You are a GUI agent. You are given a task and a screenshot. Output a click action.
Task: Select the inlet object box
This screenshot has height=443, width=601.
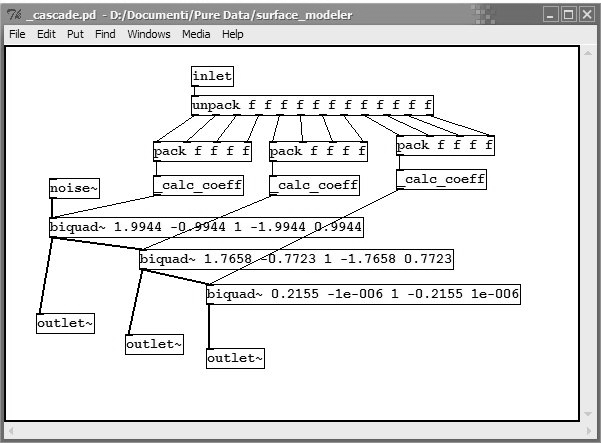212,76
